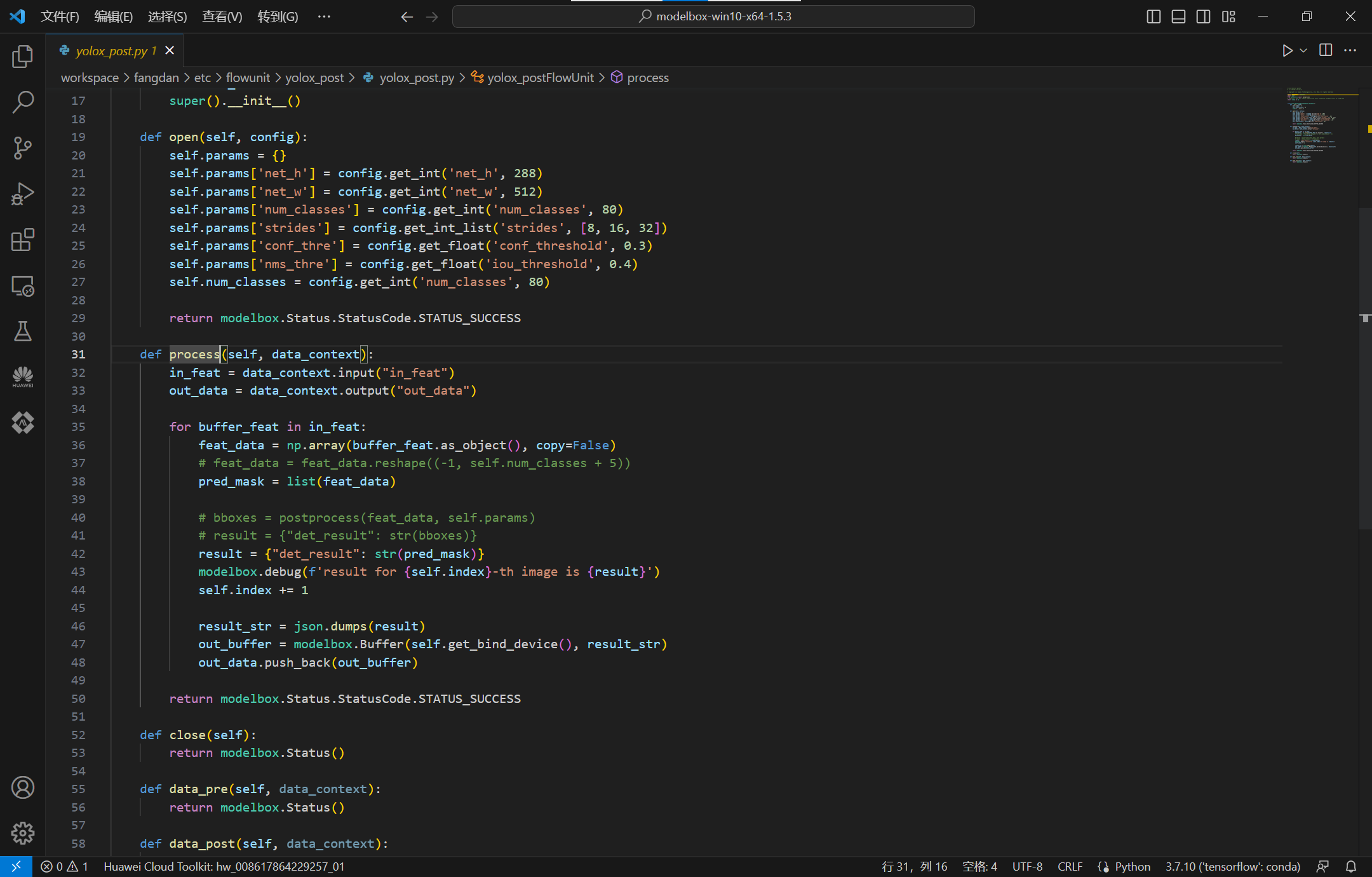Viewport: 1372px width, 877px height.
Task: Open the overflow menu ellipsis in menu bar
Action: pyautogui.click(x=324, y=17)
